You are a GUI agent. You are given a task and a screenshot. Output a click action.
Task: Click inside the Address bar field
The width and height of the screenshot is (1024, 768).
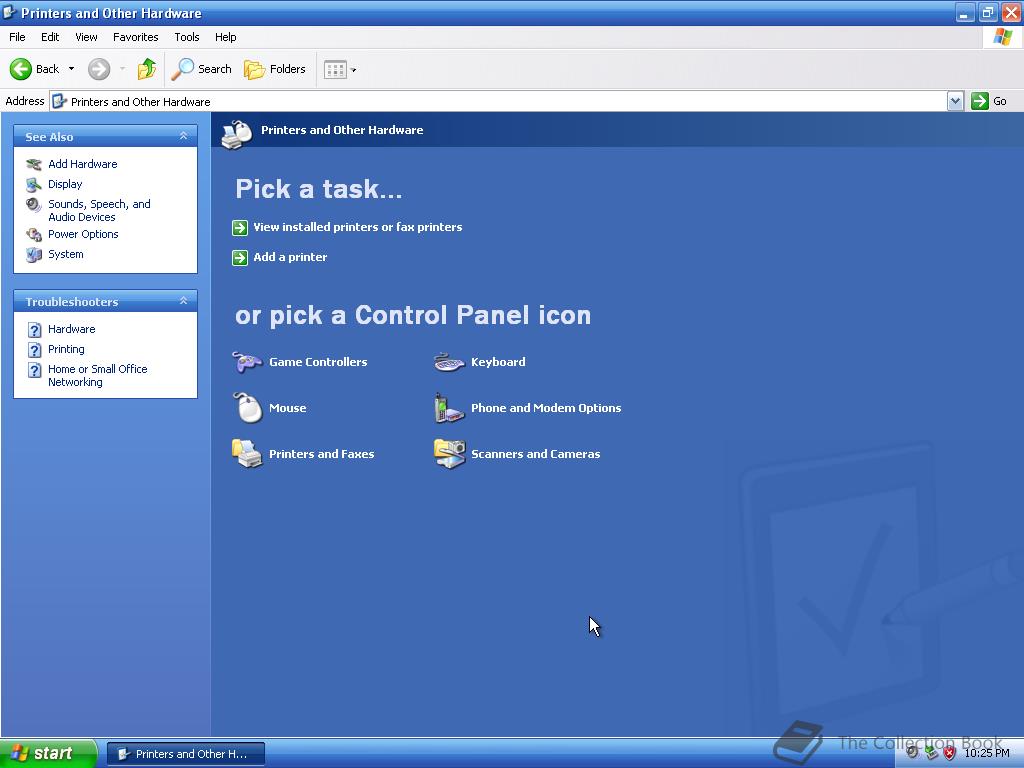499,101
